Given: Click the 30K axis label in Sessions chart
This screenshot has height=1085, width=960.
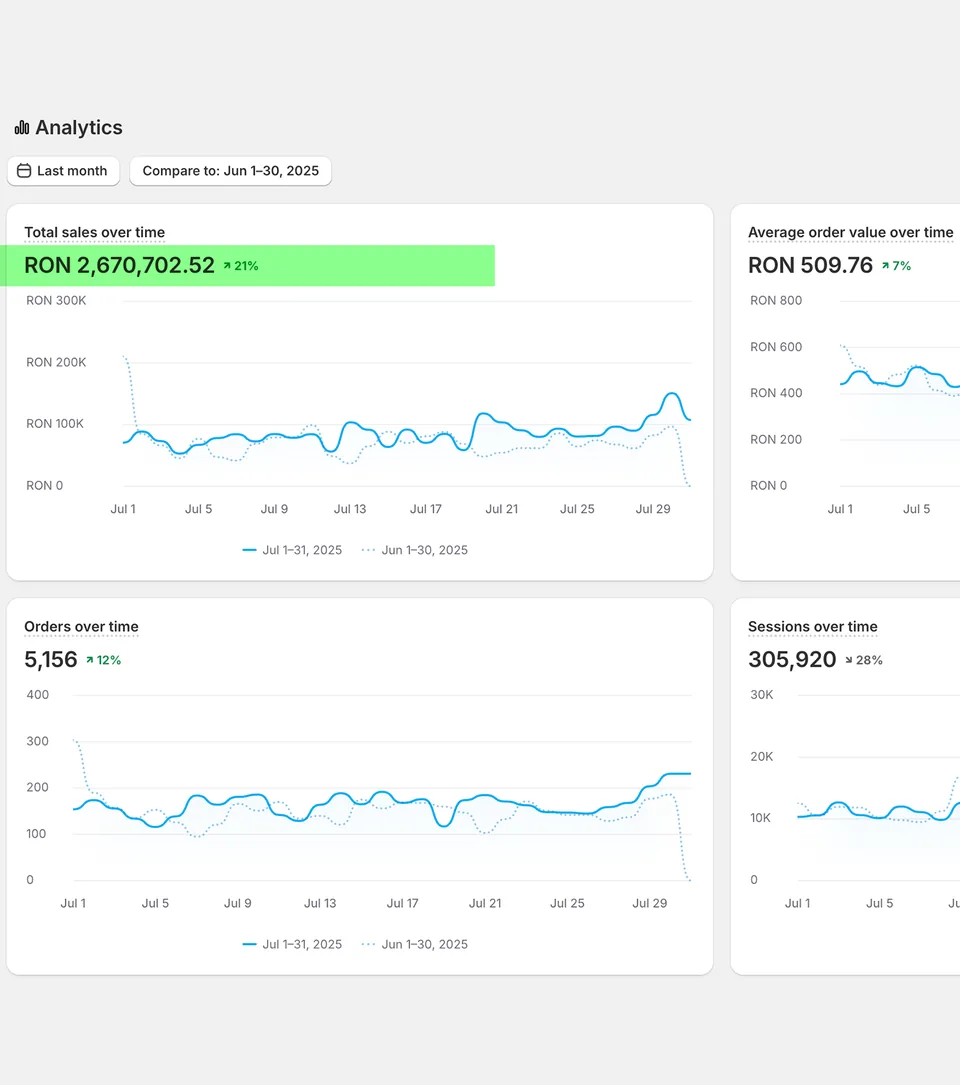Looking at the screenshot, I should [761, 695].
